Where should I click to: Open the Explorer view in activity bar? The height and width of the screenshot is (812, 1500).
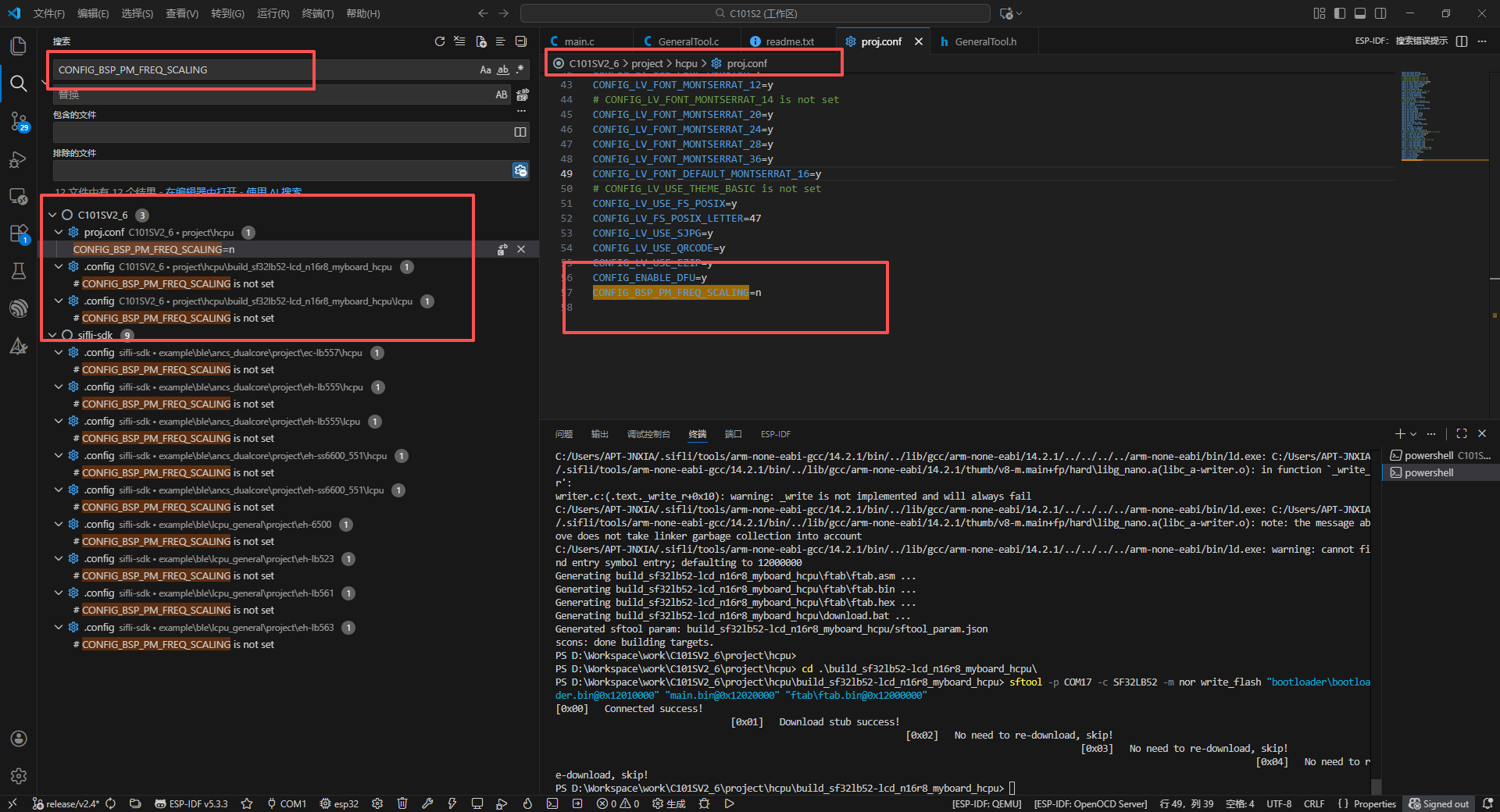(19, 46)
